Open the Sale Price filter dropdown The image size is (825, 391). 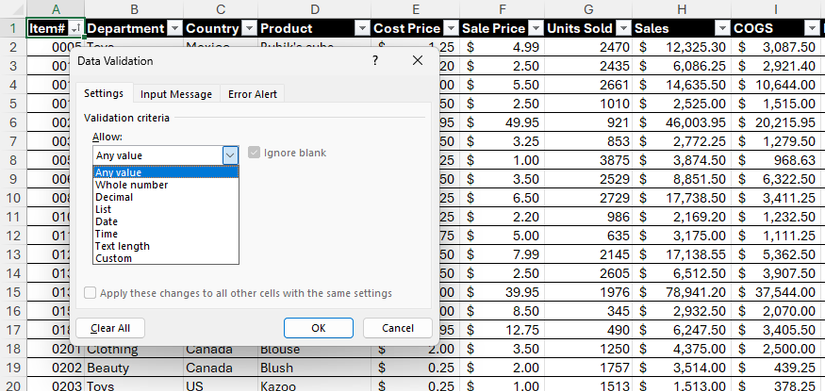click(536, 28)
